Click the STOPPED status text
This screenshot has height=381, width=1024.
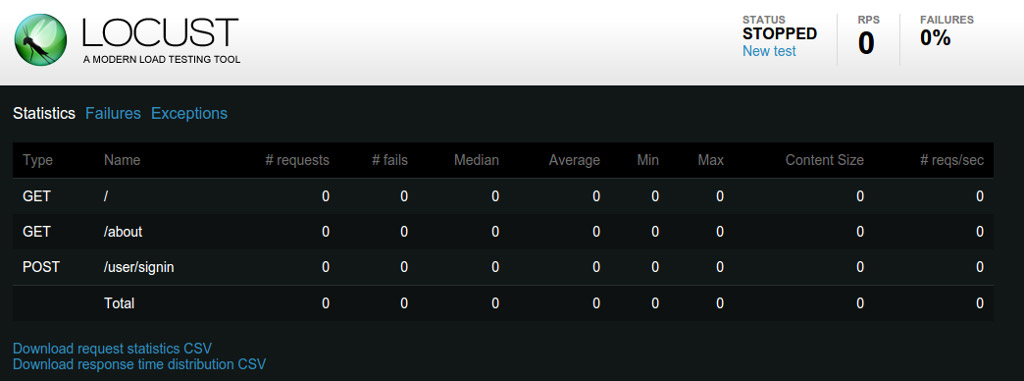[x=780, y=33]
